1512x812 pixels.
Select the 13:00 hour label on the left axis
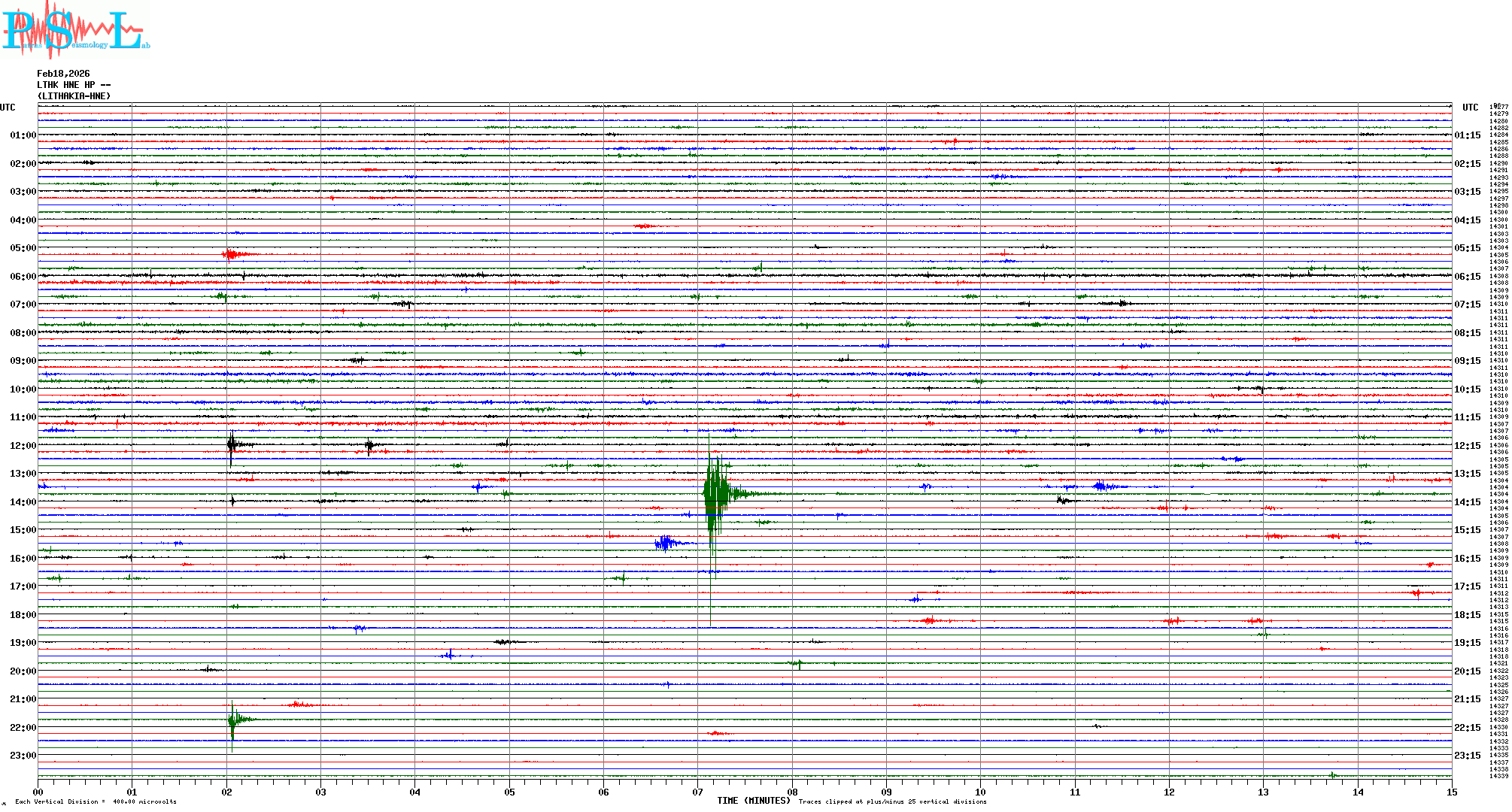23,474
